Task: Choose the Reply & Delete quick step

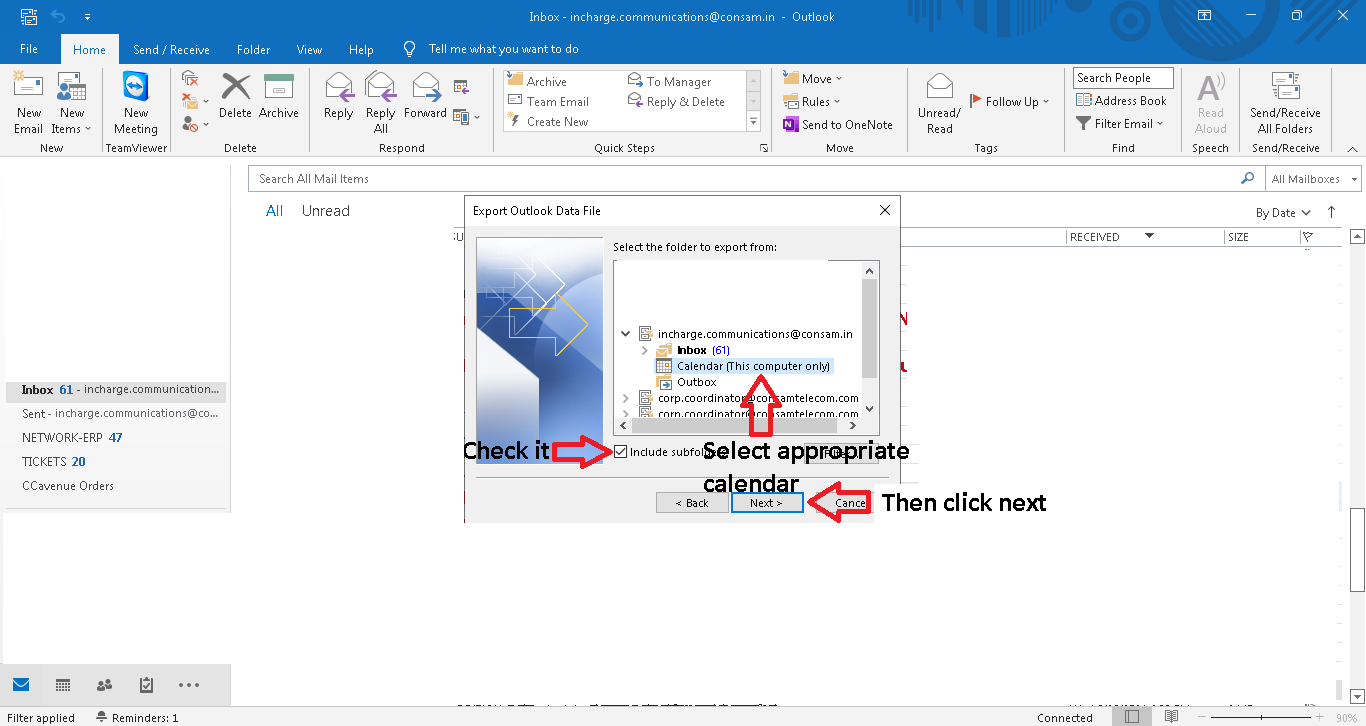Action: pyautogui.click(x=676, y=102)
